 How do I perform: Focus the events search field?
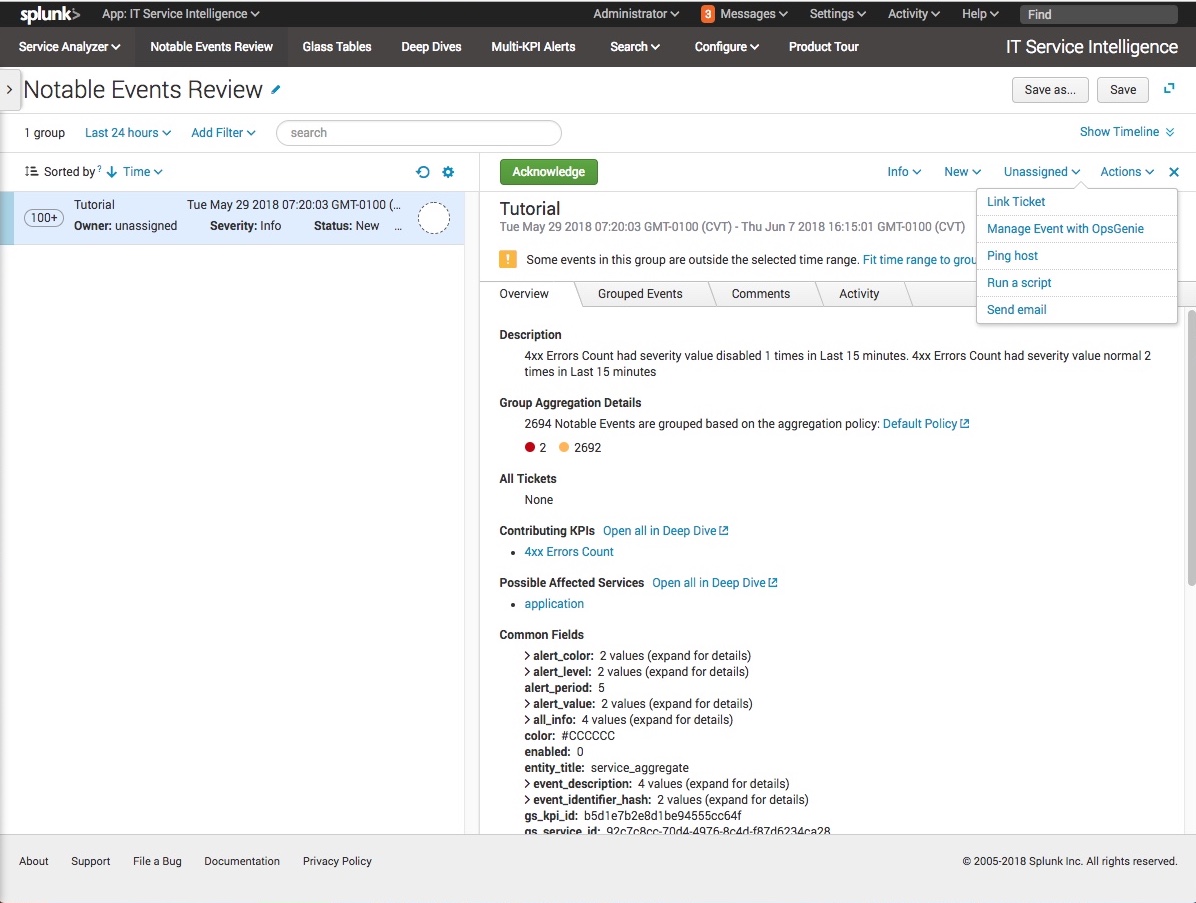pos(419,133)
